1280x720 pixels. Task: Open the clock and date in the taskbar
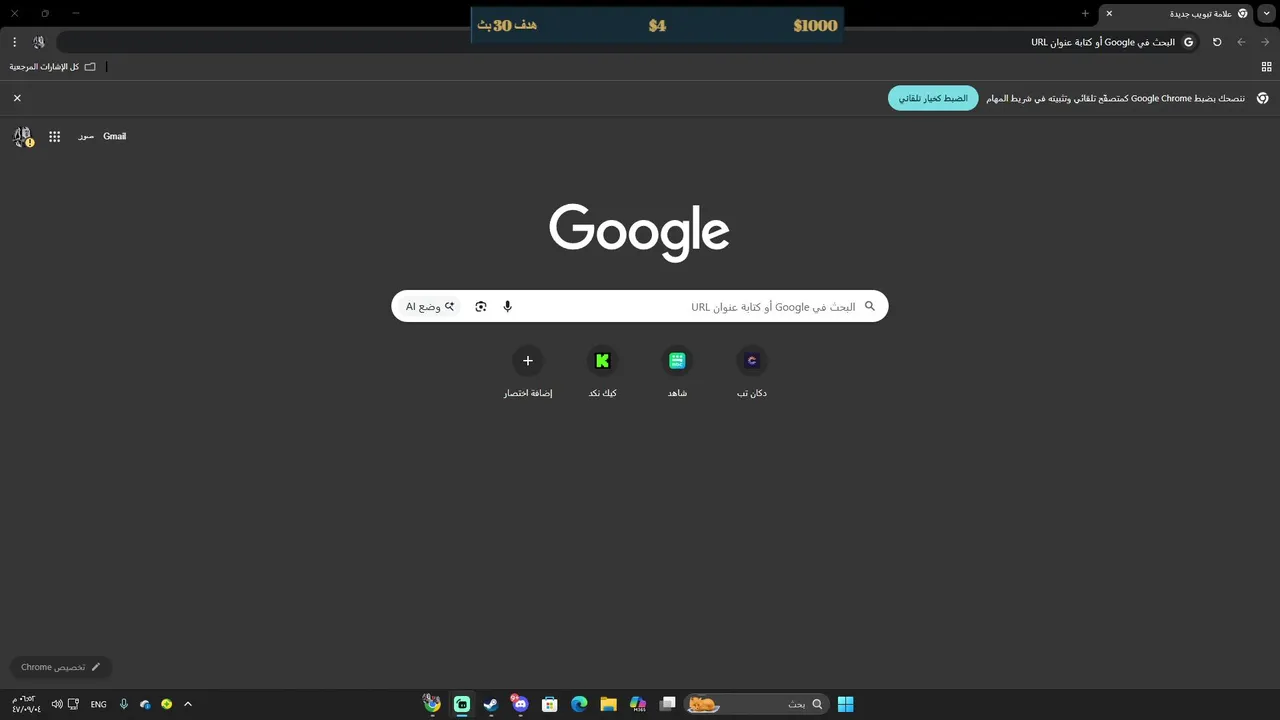[26, 704]
